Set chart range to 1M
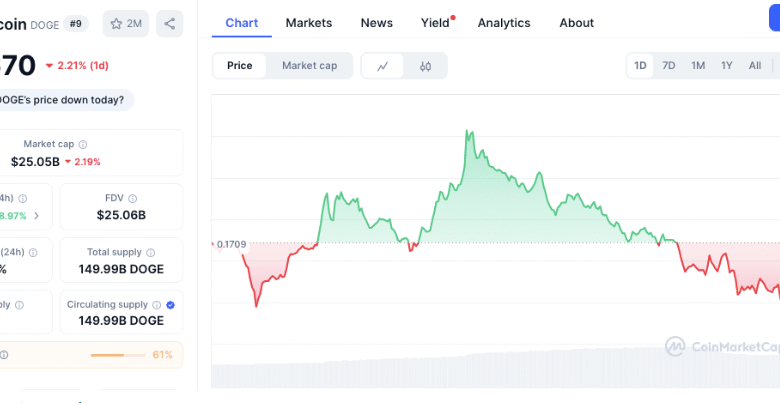The image size is (780, 403). click(698, 66)
